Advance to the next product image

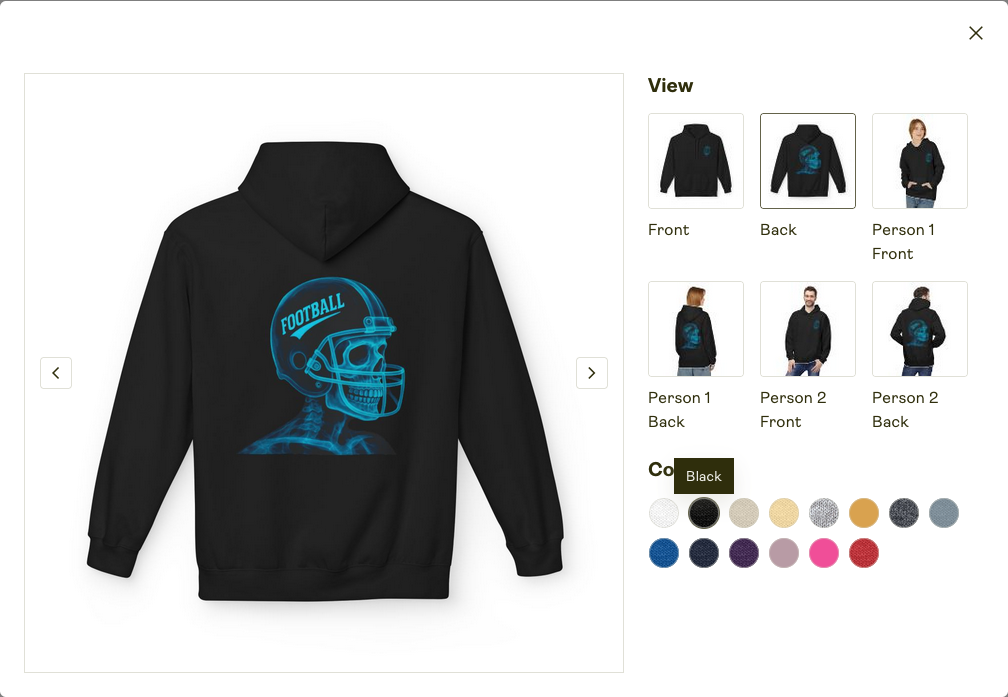[x=591, y=373]
